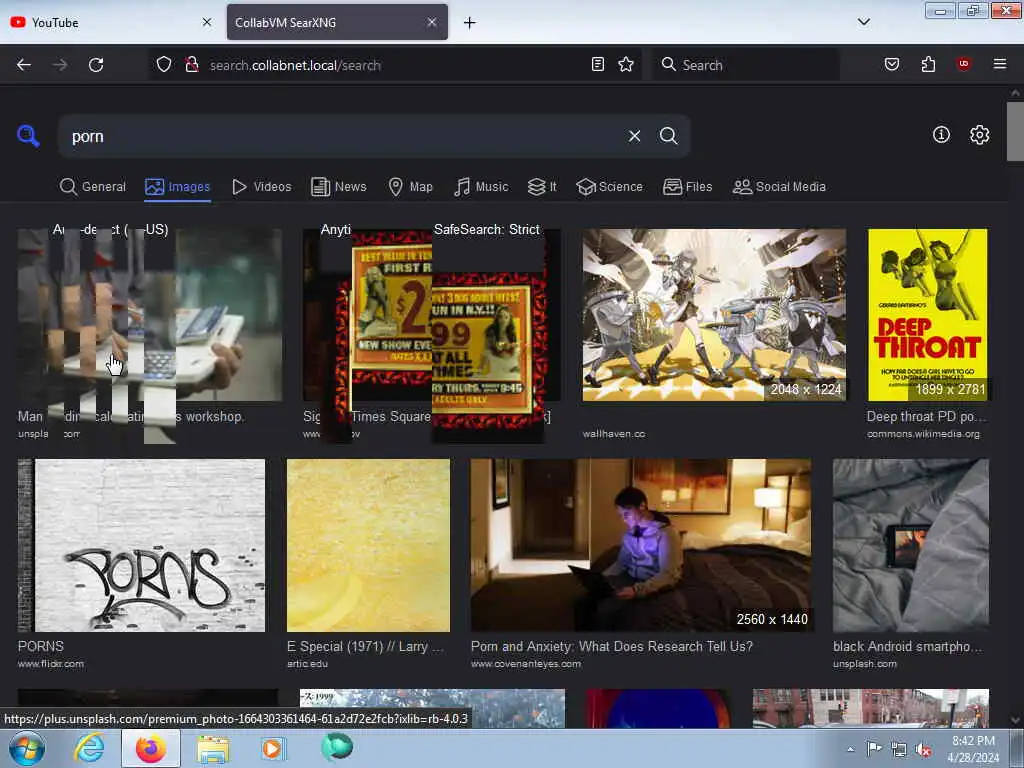
Task: Expand the list all tabs chevron
Action: [x=863, y=22]
